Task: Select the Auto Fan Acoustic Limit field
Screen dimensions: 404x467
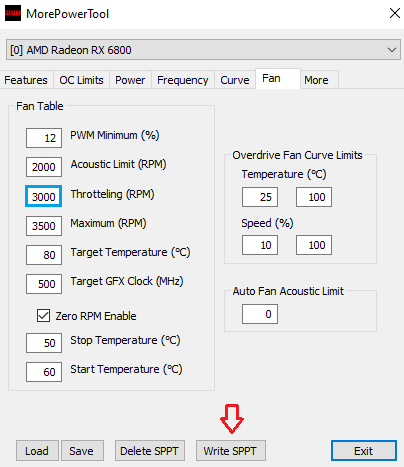Action: (x=260, y=314)
